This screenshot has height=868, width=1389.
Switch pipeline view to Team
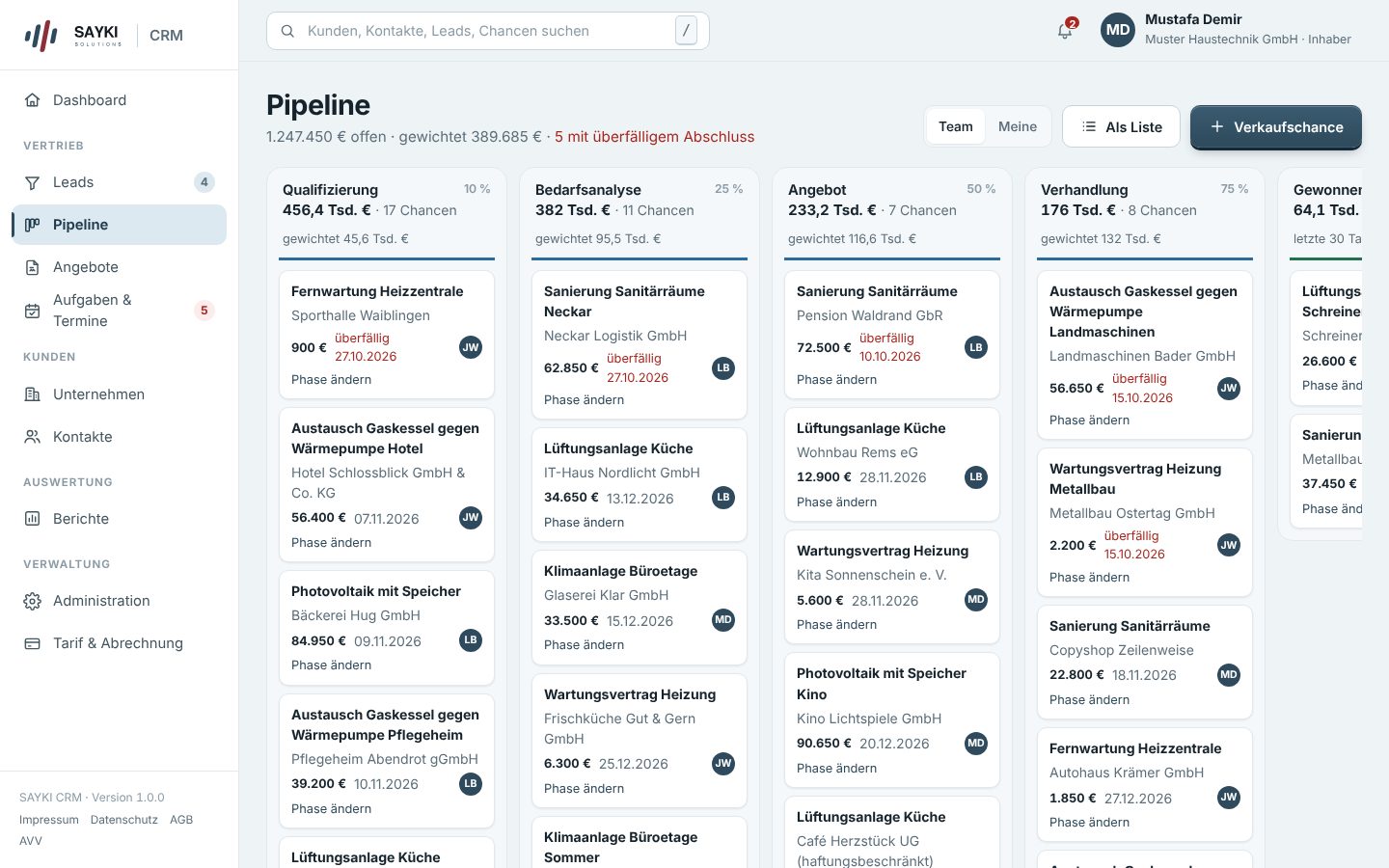tap(956, 126)
